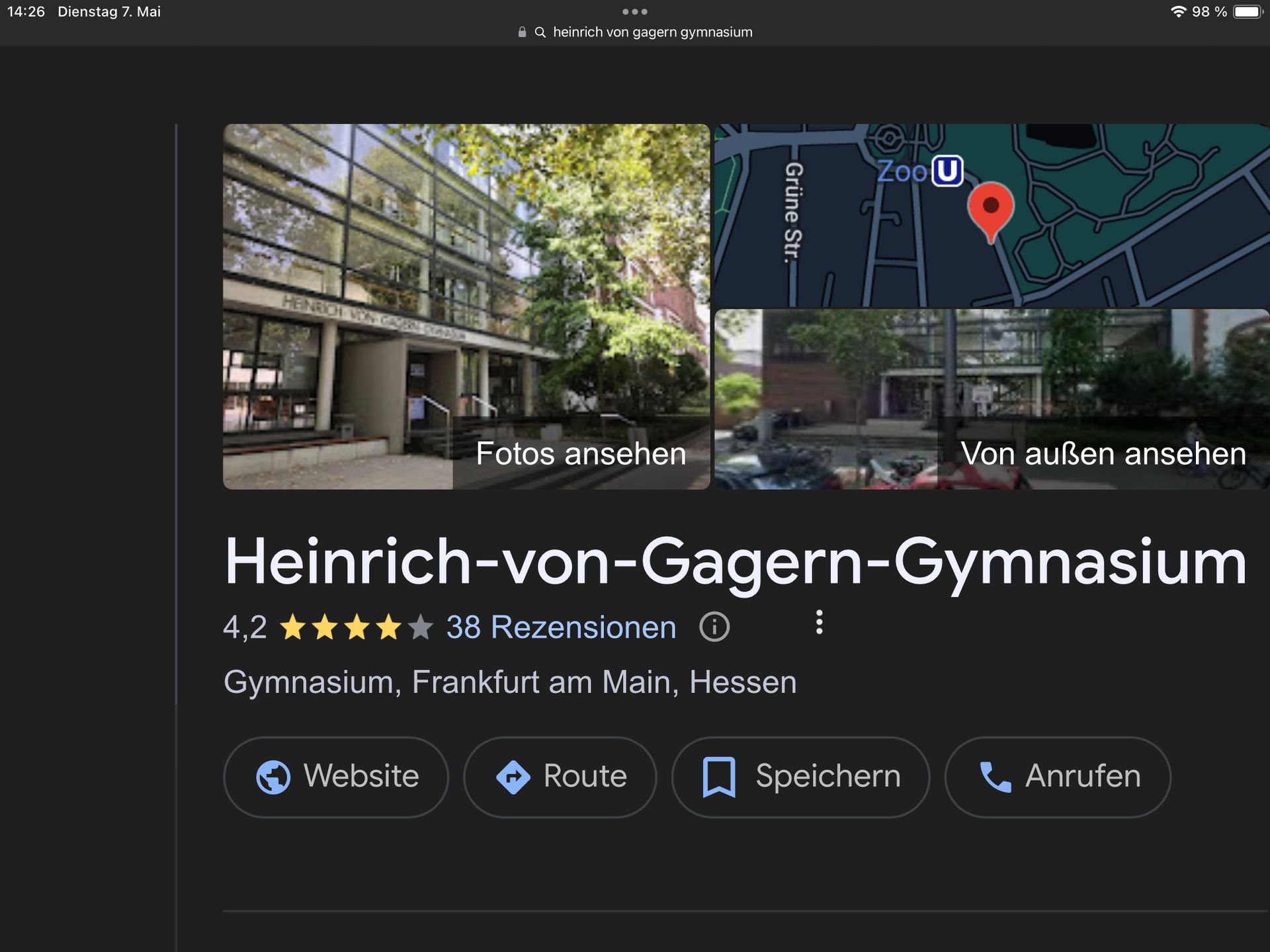Screen dimensions: 1270x952
Task: Call the school via Anrufen
Action: click(1058, 777)
